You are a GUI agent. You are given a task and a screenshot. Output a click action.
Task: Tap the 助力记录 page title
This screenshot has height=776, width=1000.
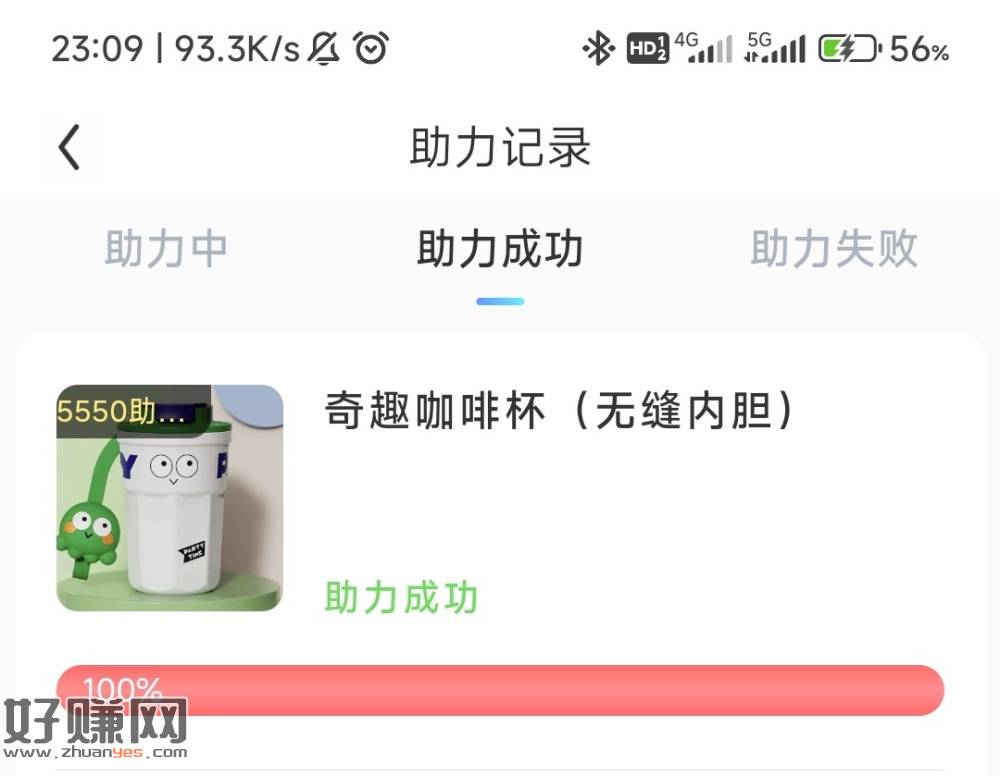tap(500, 147)
